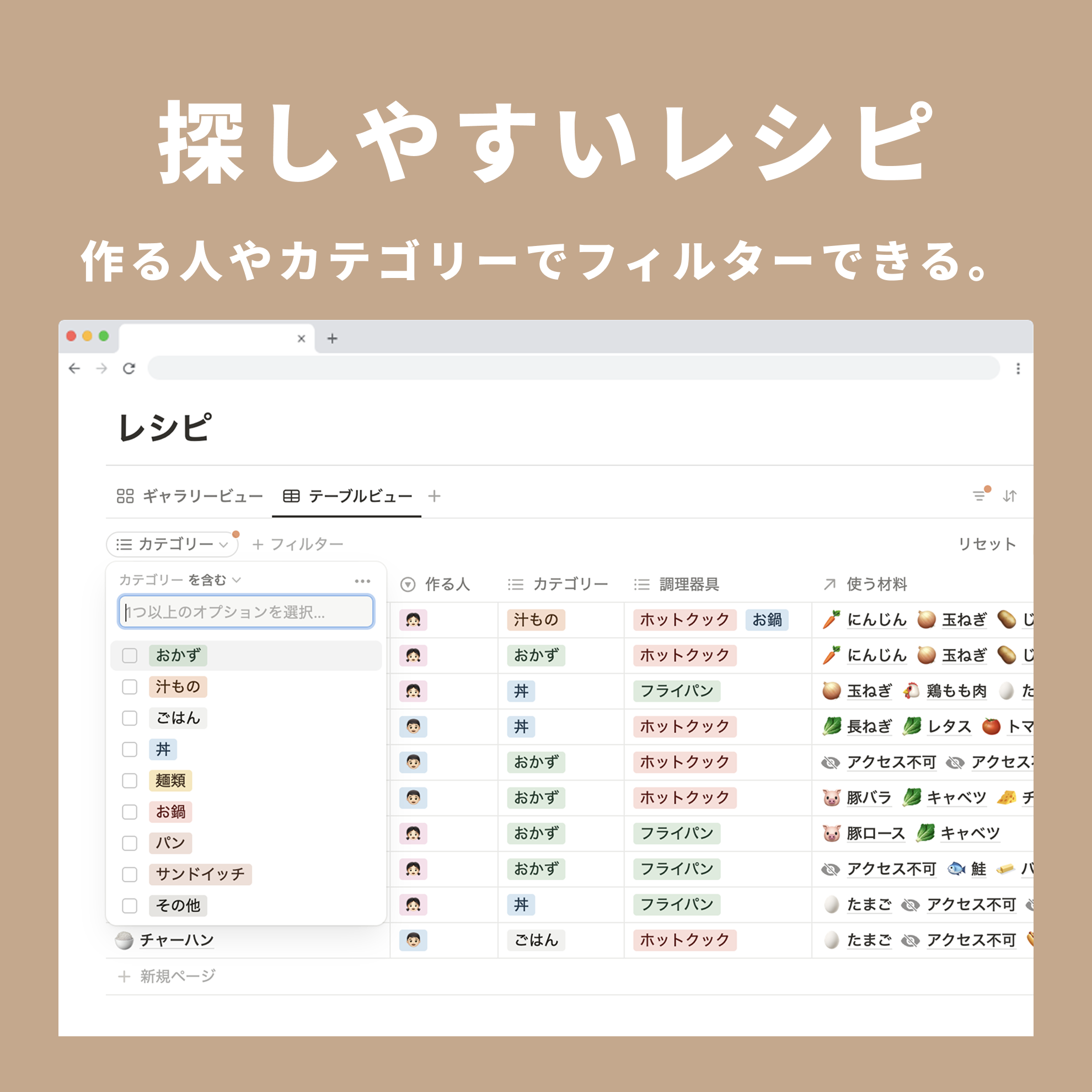Click + フィルター to add filter
1092x1092 pixels.
[297, 544]
